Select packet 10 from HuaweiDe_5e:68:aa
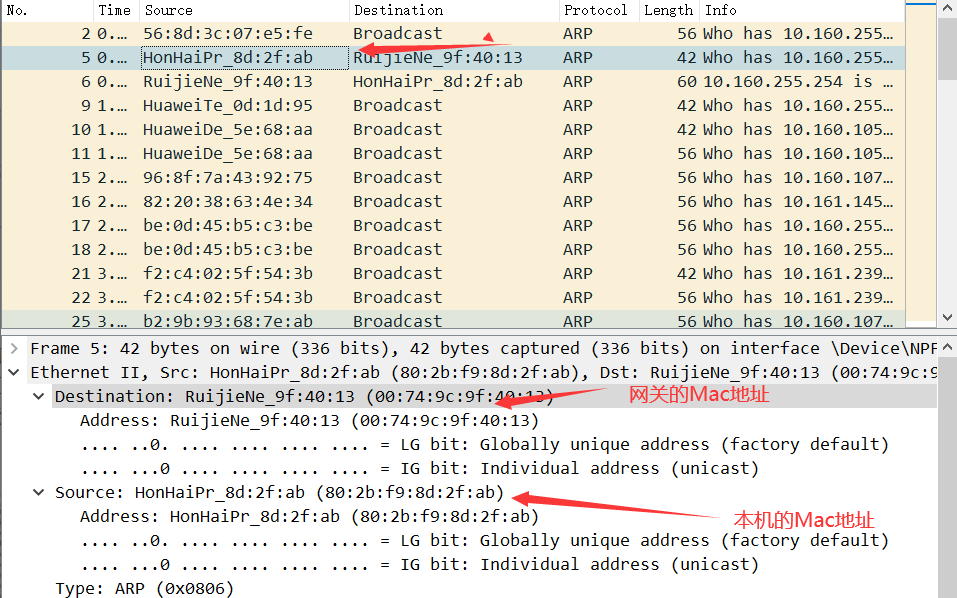Image resolution: width=957 pixels, height=598 pixels. tap(453, 130)
